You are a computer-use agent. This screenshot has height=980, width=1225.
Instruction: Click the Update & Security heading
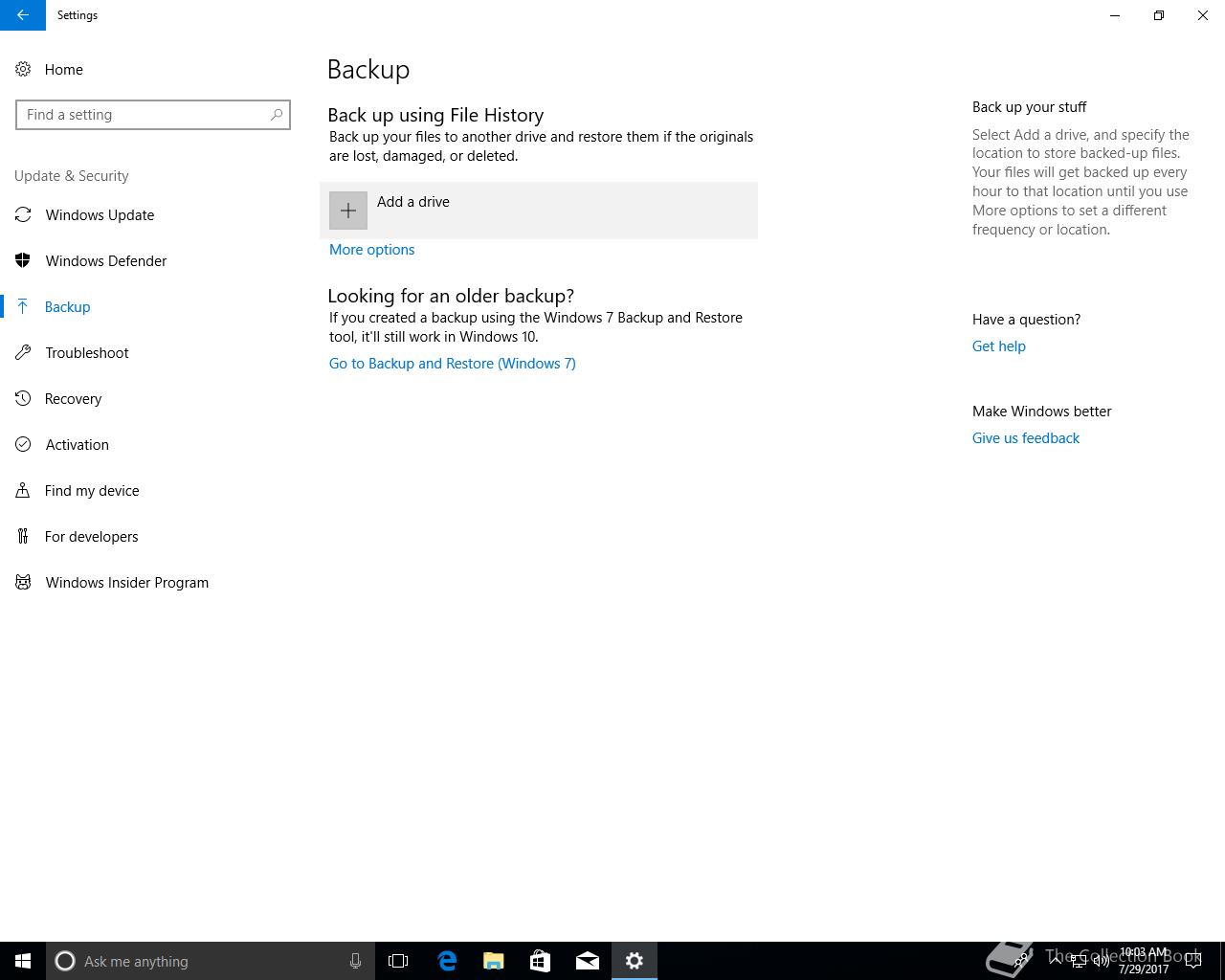click(x=72, y=176)
